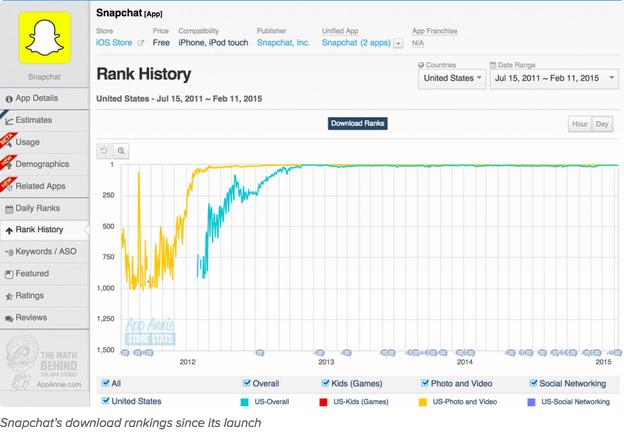The image size is (624, 434).
Task: Click the iOS Store link
Action: [x=114, y=43]
